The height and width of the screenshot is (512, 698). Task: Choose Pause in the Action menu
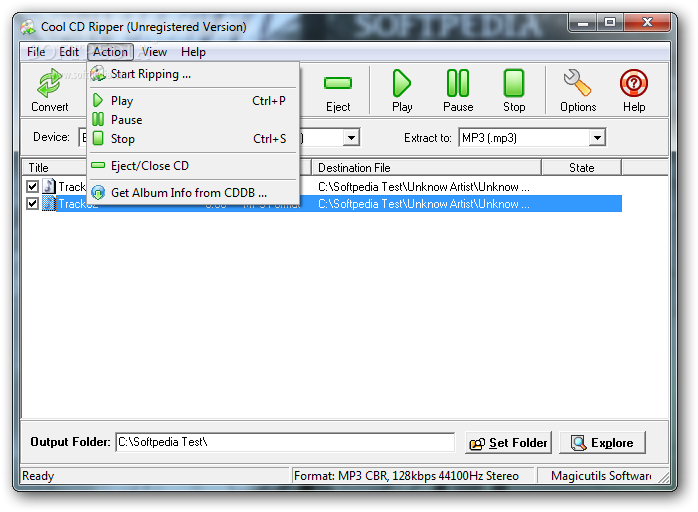click(193, 120)
